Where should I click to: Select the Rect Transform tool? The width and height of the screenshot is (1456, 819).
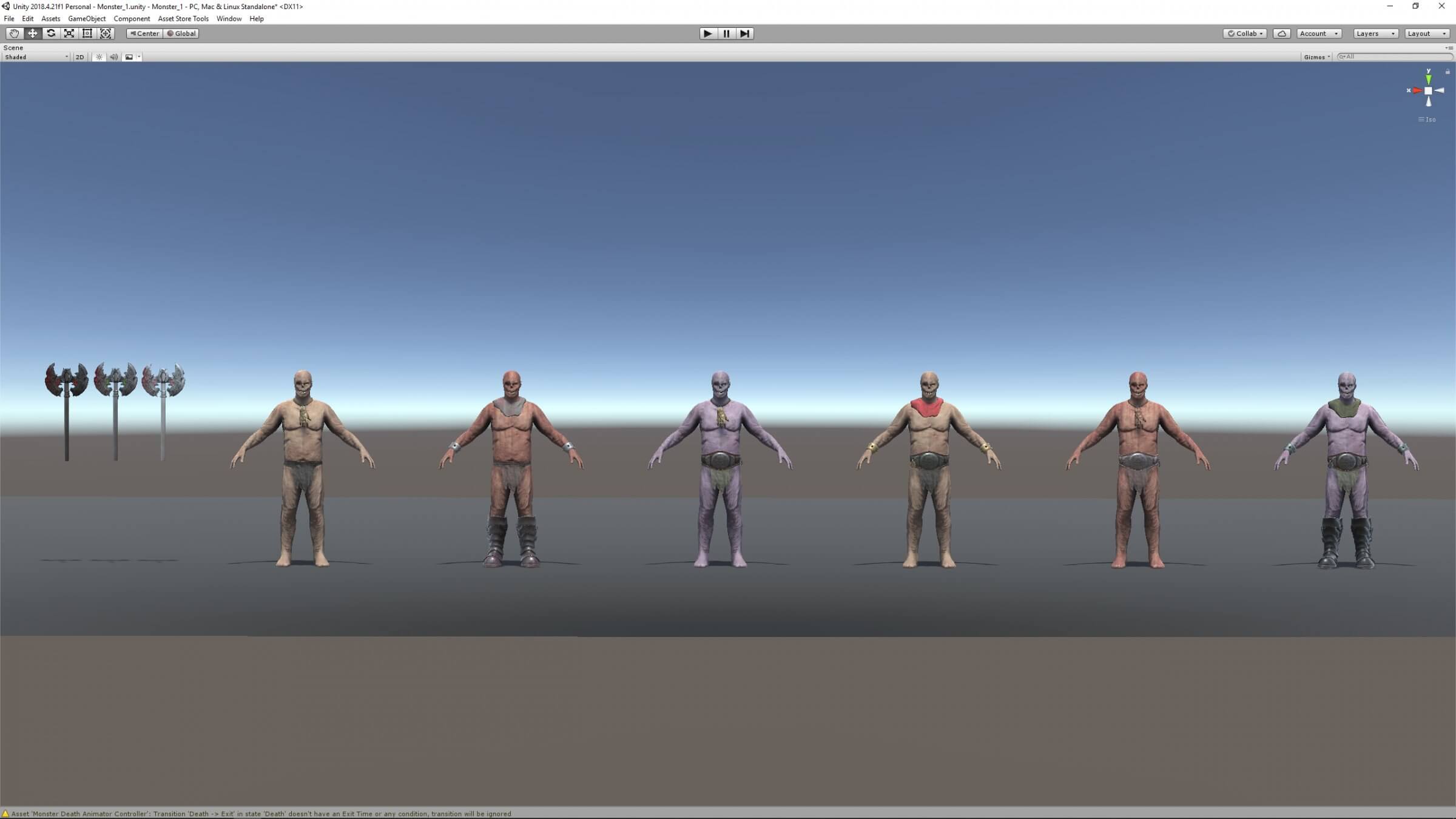point(87,33)
